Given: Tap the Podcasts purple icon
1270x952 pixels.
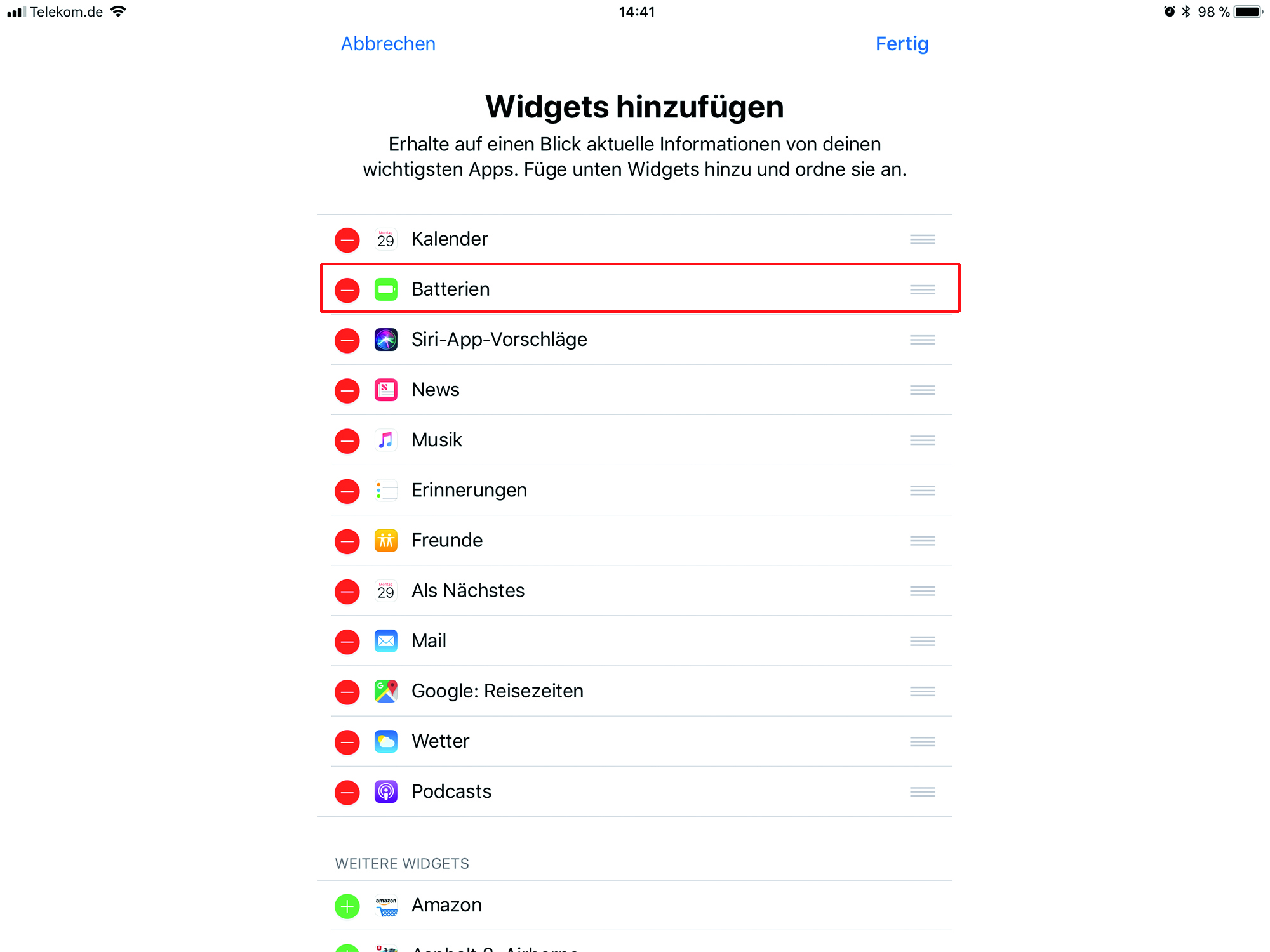Looking at the screenshot, I should (385, 791).
